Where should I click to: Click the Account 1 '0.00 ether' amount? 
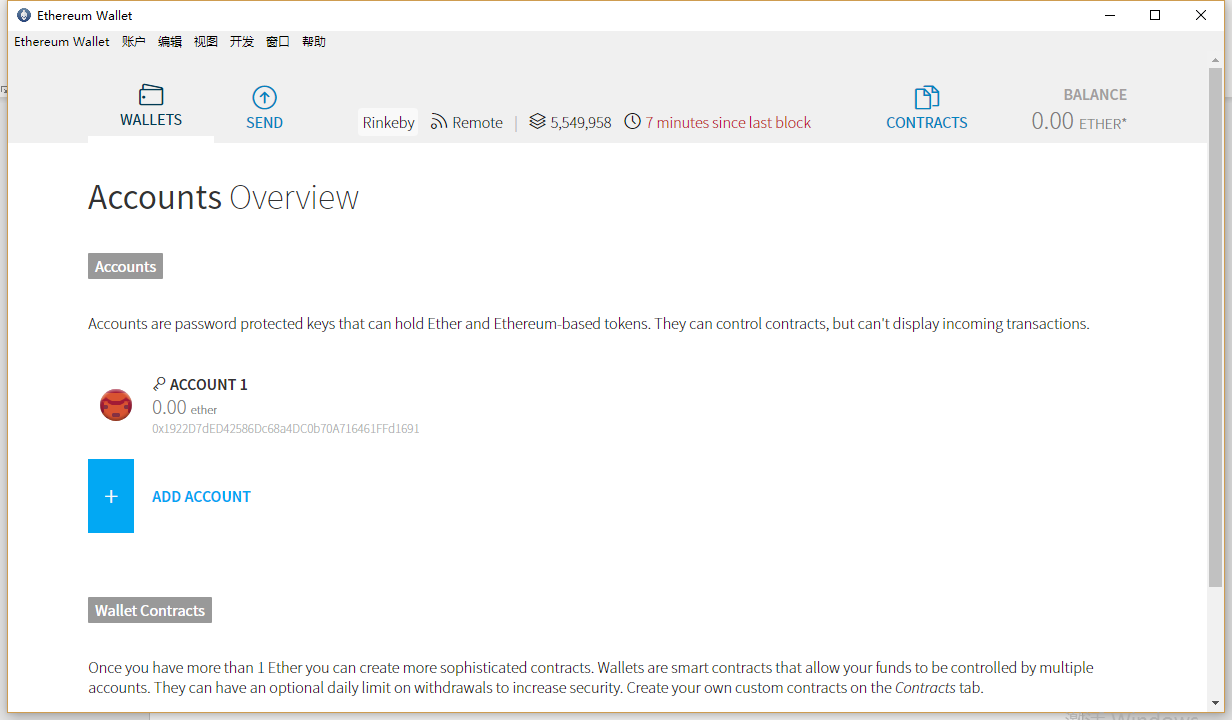click(184, 407)
